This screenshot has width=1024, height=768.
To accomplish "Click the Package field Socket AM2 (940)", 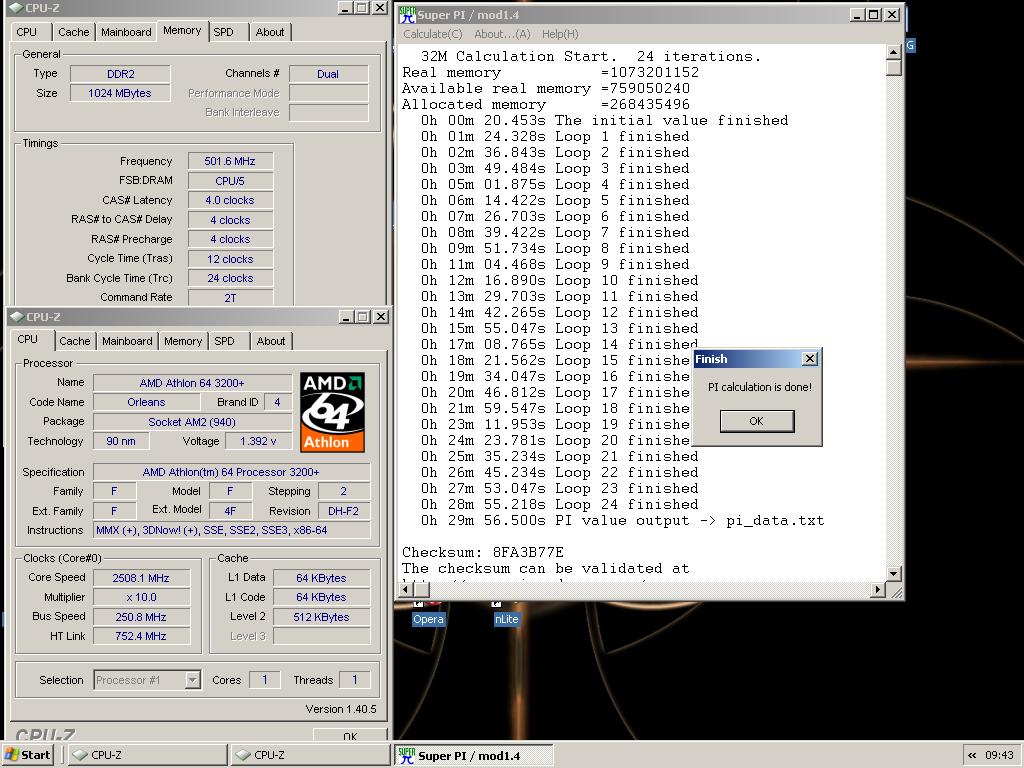I will click(193, 422).
